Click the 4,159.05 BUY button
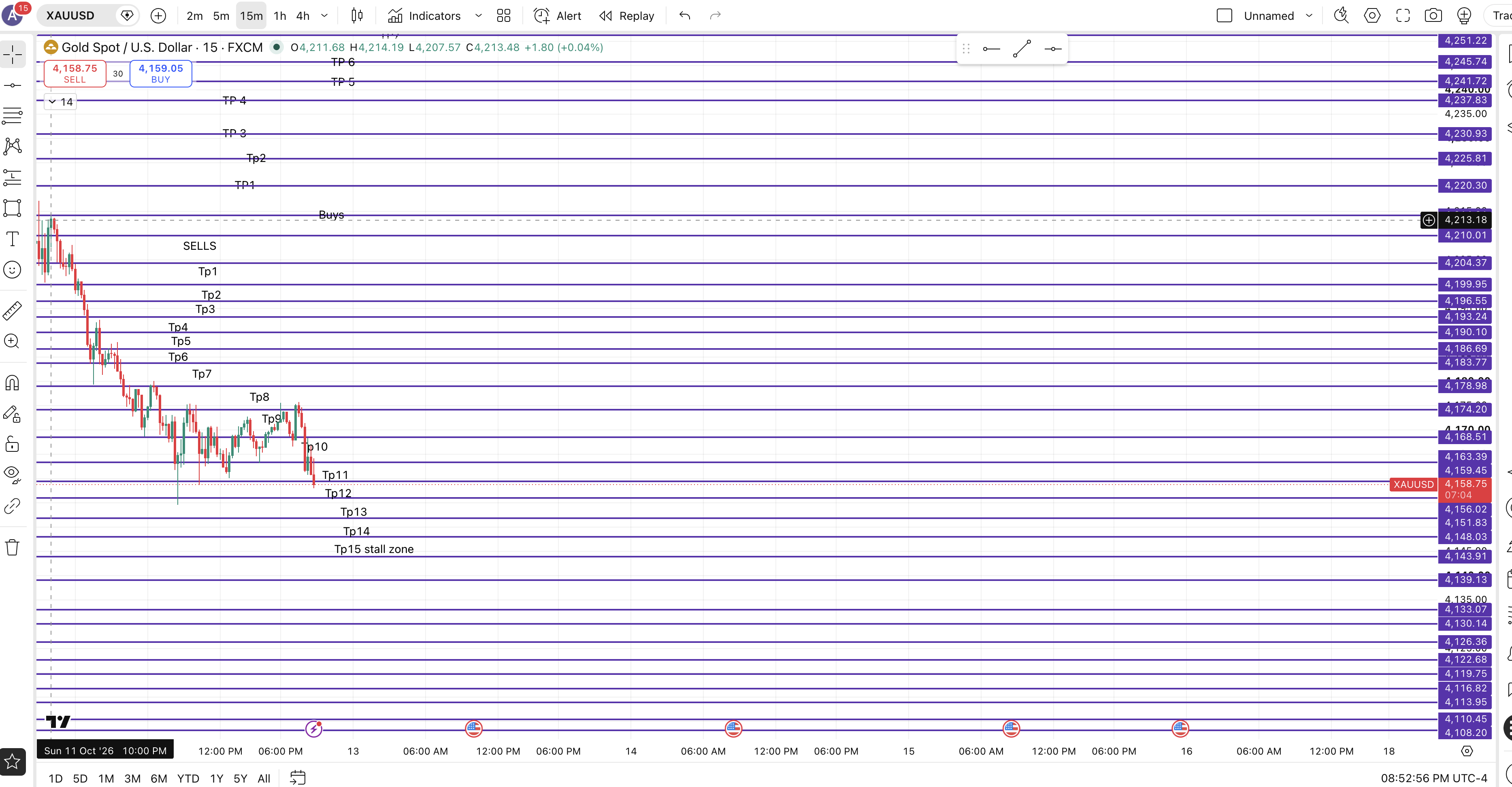Image resolution: width=1512 pixels, height=787 pixels. pyautogui.click(x=161, y=73)
